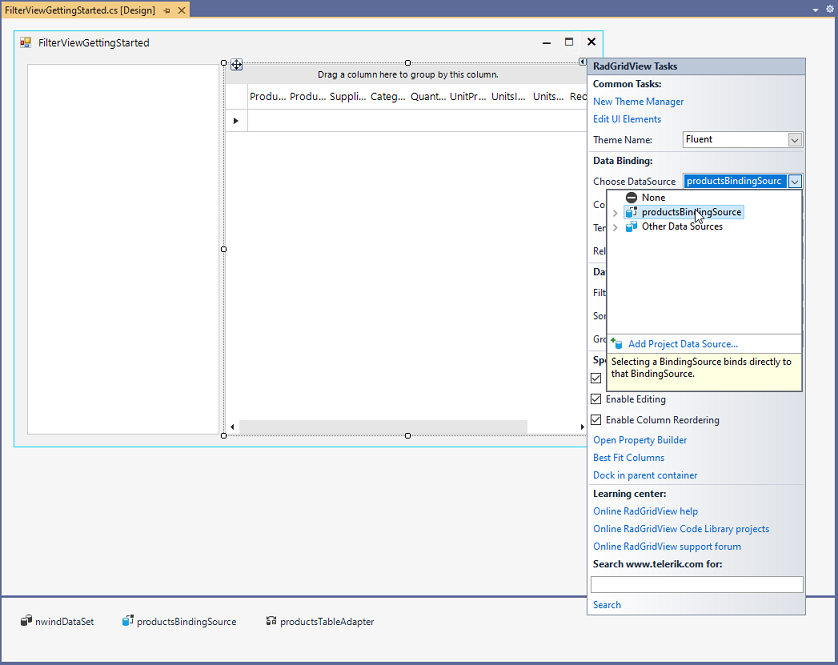
Task: Disable Enable Column Reordering
Action: [x=596, y=419]
